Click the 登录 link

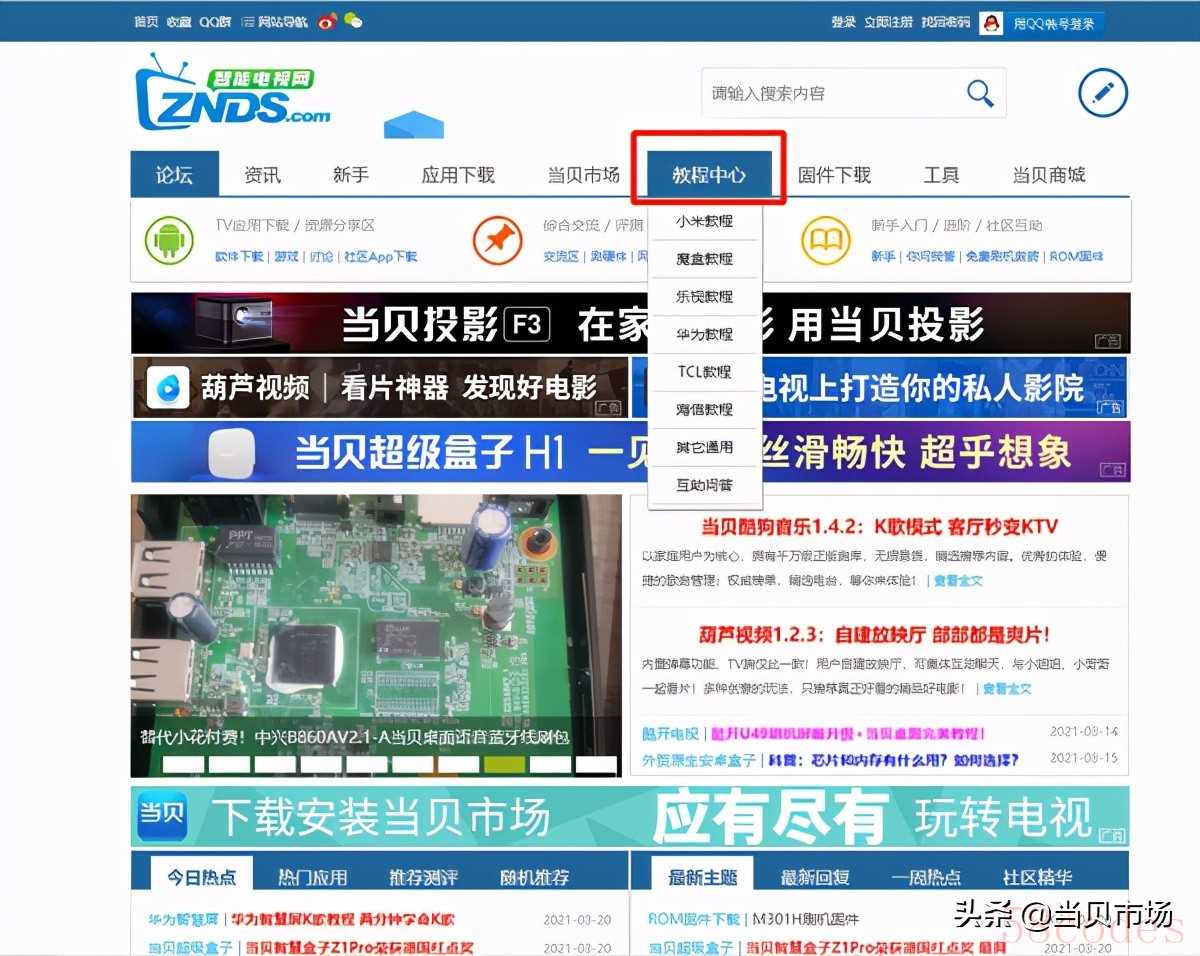point(843,22)
